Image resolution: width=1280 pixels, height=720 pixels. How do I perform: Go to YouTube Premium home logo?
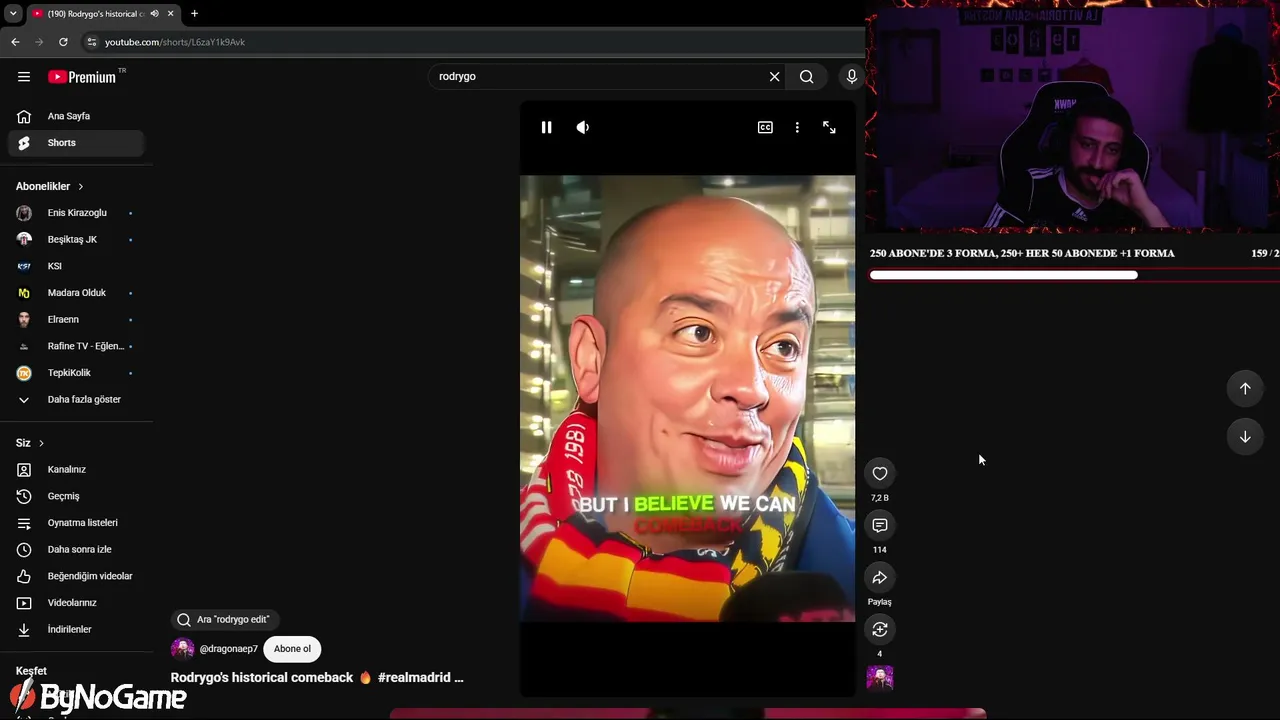pyautogui.click(x=82, y=77)
